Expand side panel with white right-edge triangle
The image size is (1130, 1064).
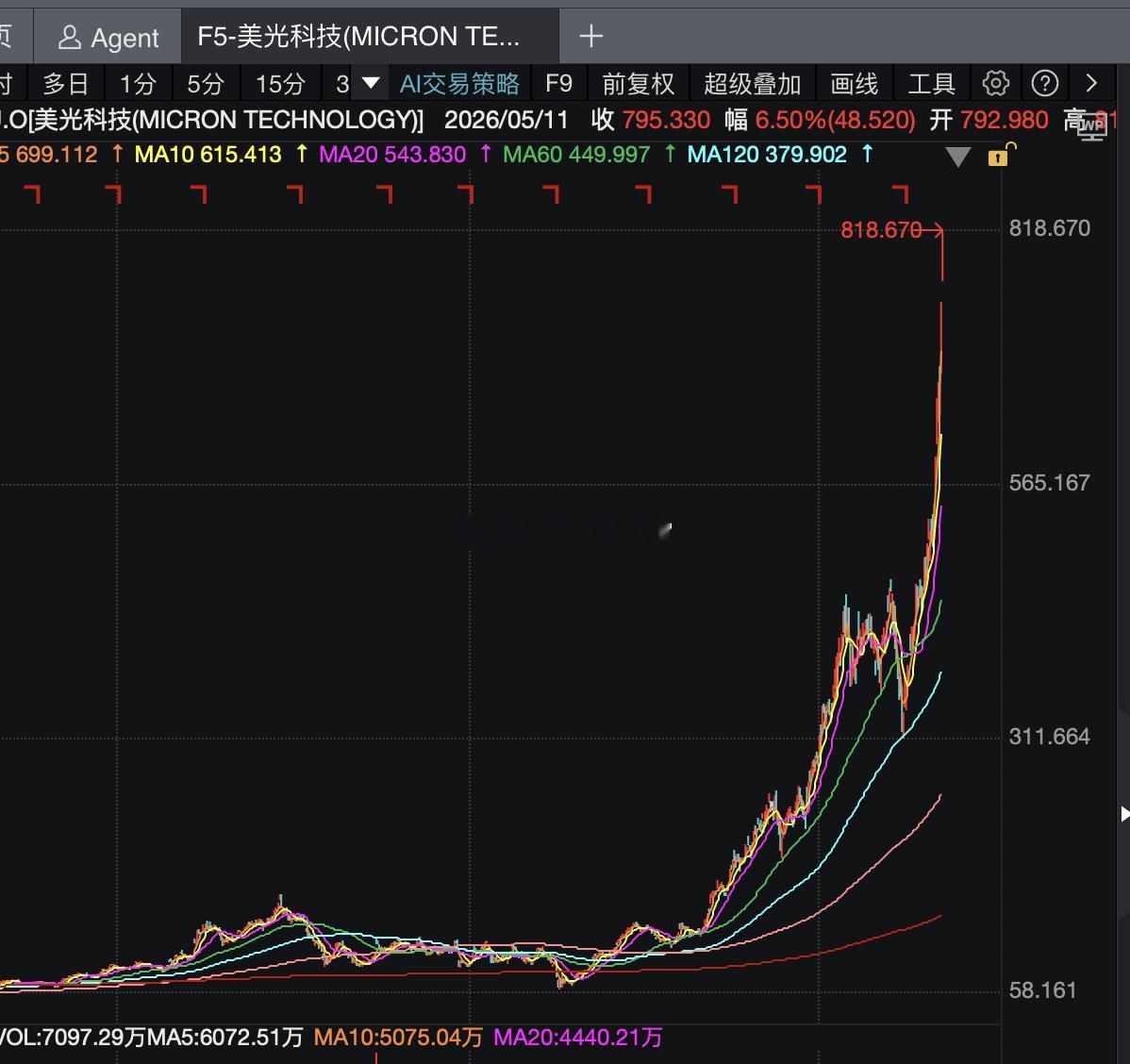point(1124,815)
